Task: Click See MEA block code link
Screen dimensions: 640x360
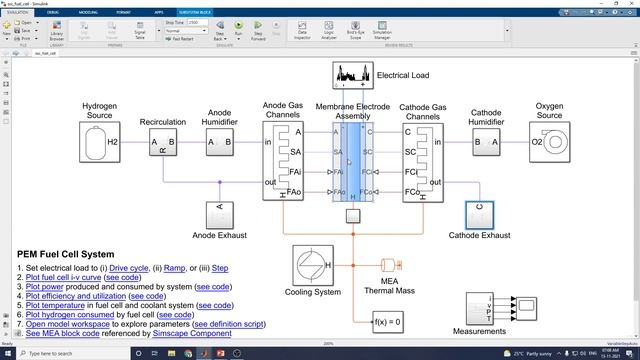Action: pyautogui.click(x=62, y=333)
